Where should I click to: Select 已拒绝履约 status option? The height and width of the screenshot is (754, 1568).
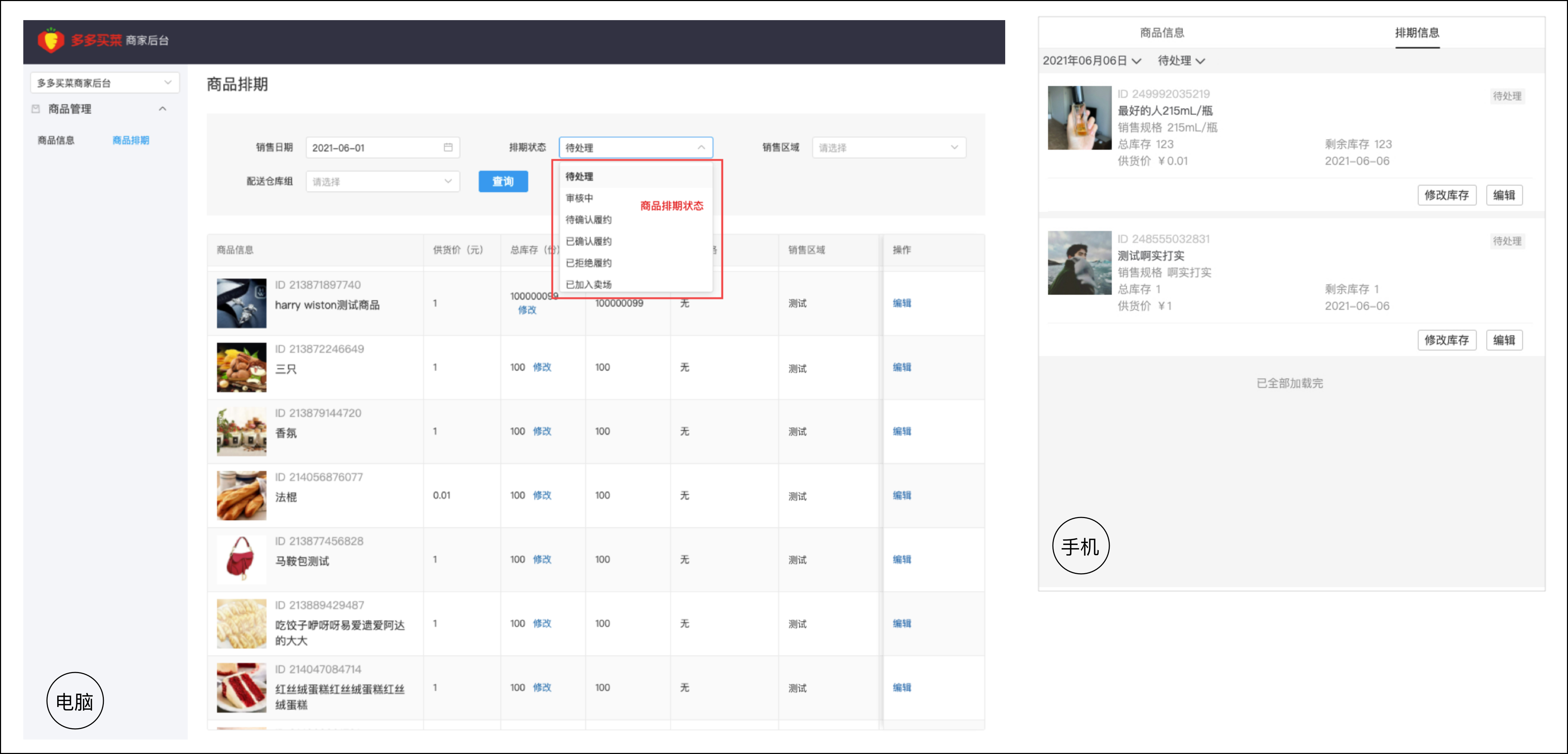(588, 262)
